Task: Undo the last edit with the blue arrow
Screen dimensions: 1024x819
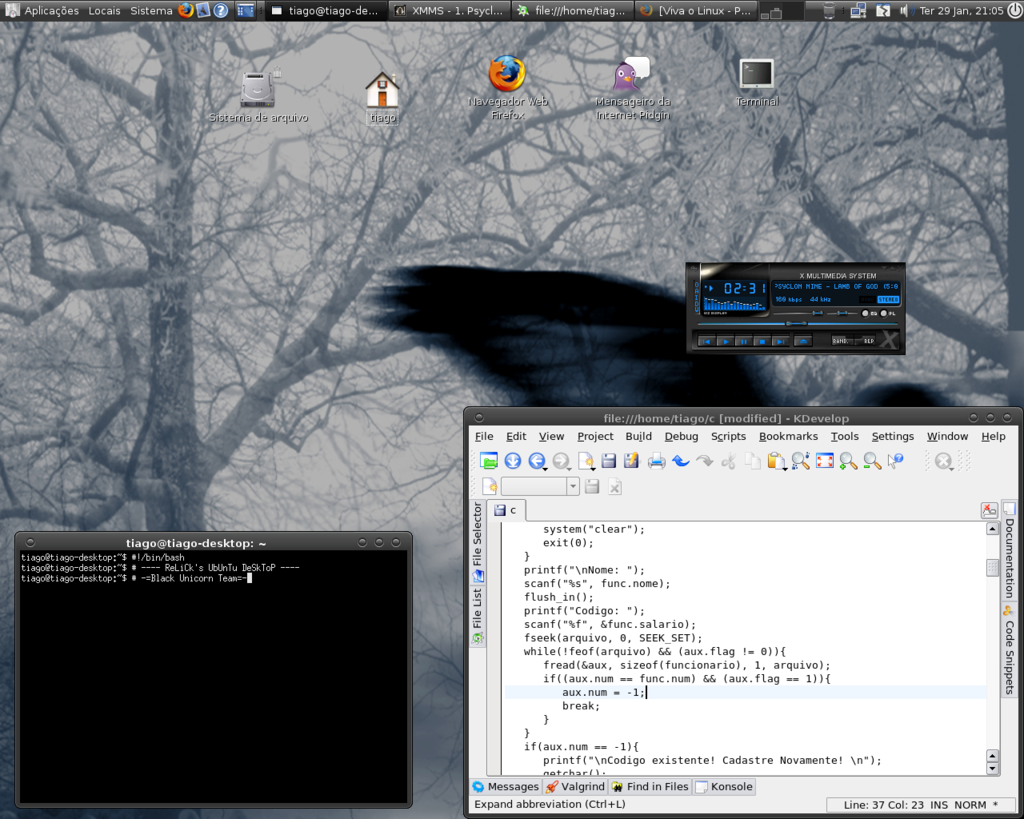Action: tap(680, 461)
